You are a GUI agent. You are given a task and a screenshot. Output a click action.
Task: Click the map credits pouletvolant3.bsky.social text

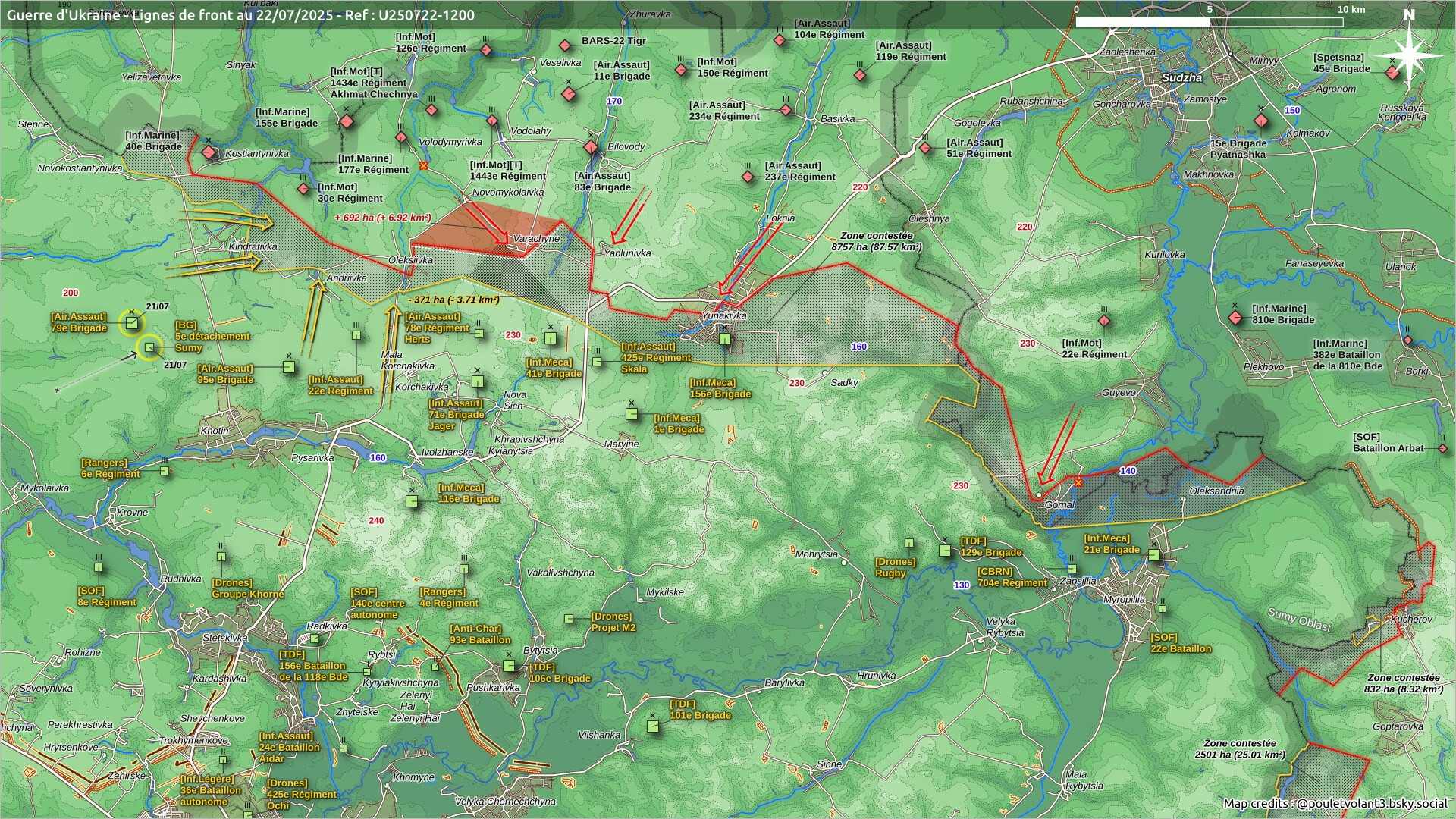tap(1335, 804)
